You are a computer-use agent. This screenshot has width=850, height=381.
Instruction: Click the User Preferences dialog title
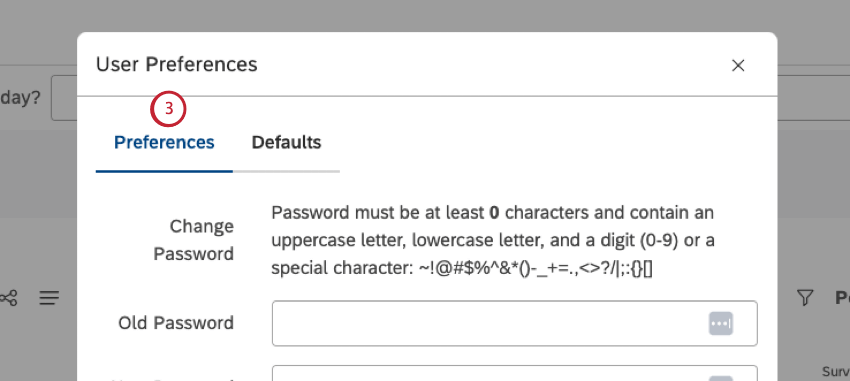(x=177, y=64)
